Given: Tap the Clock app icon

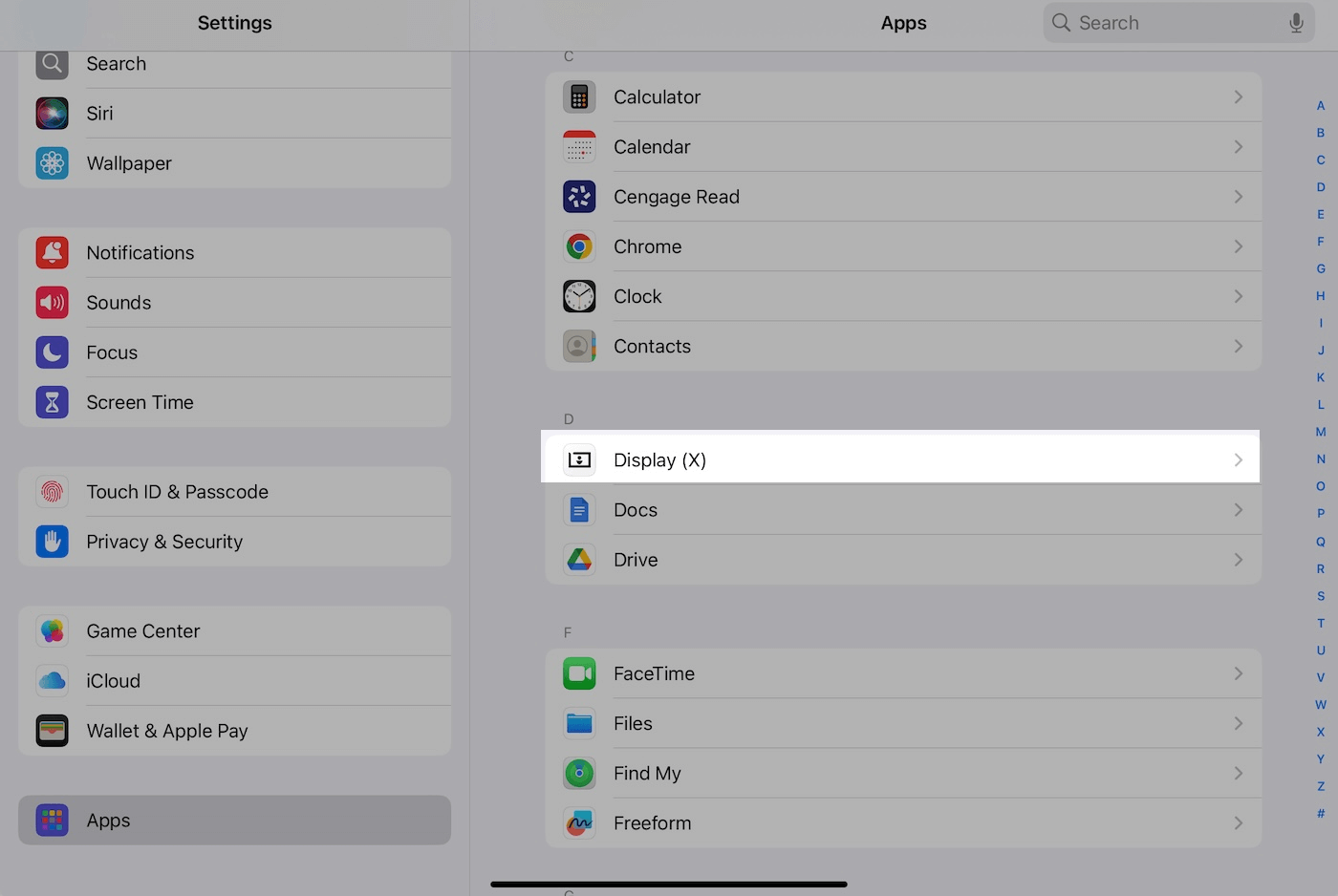Looking at the screenshot, I should [579, 296].
